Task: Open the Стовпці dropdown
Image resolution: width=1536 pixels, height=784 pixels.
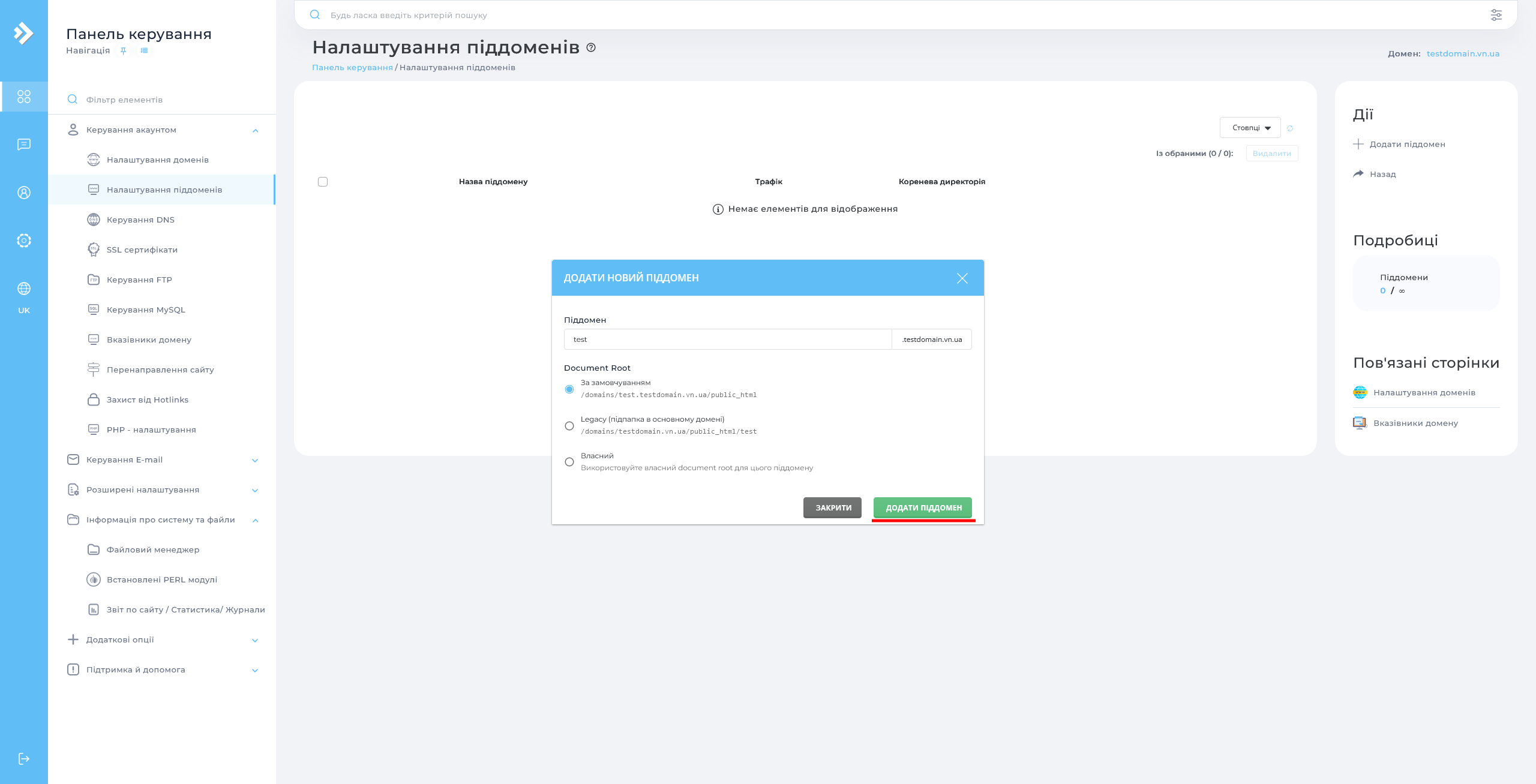Action: point(1250,127)
